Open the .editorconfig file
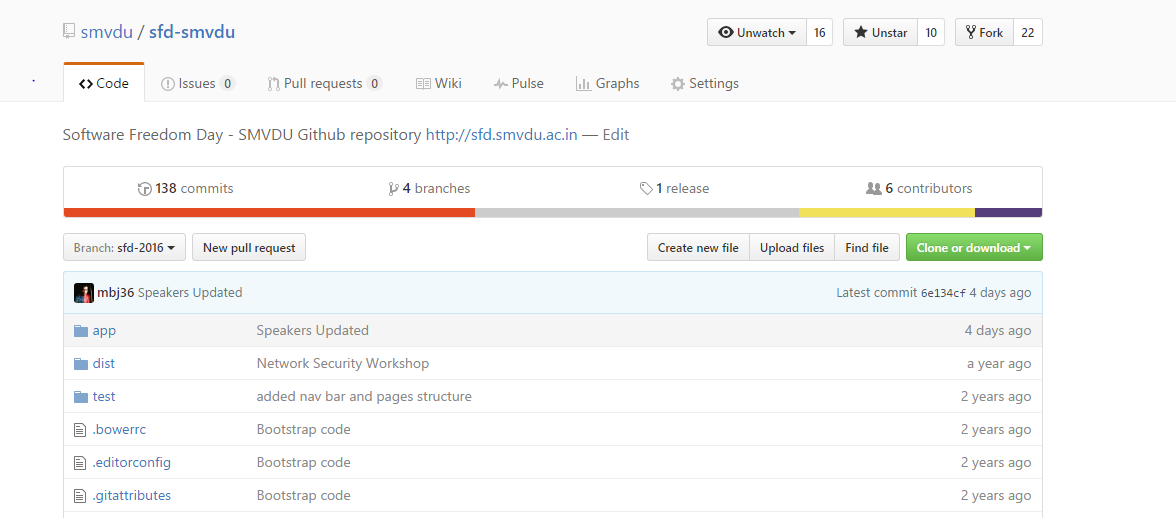The width and height of the screenshot is (1176, 518). (x=132, y=463)
